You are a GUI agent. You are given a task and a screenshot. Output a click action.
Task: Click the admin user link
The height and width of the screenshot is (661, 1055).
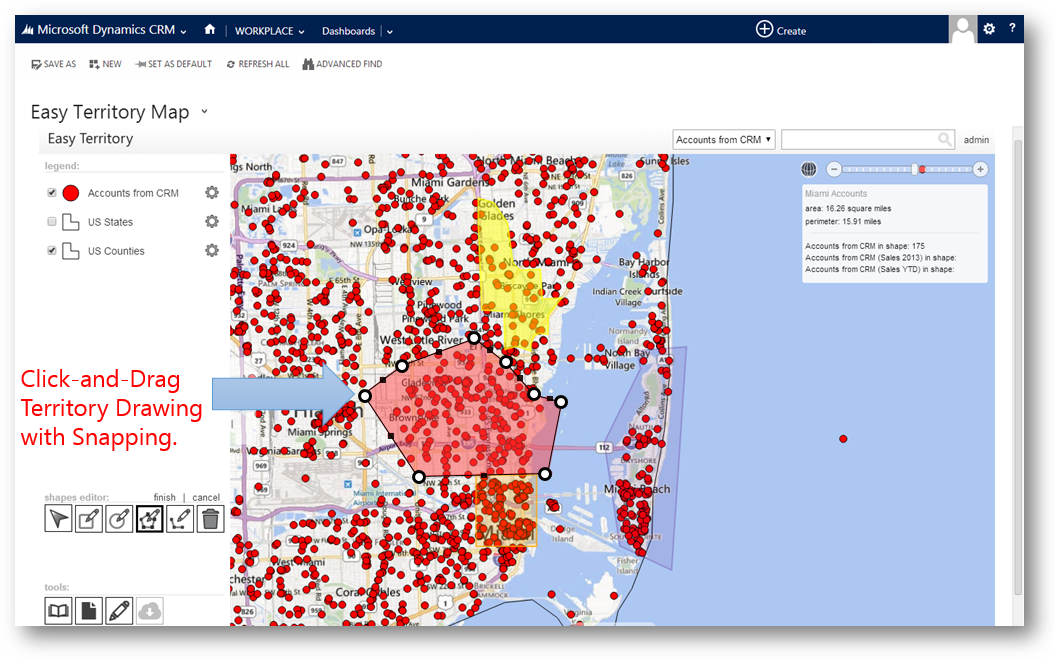tap(976, 140)
